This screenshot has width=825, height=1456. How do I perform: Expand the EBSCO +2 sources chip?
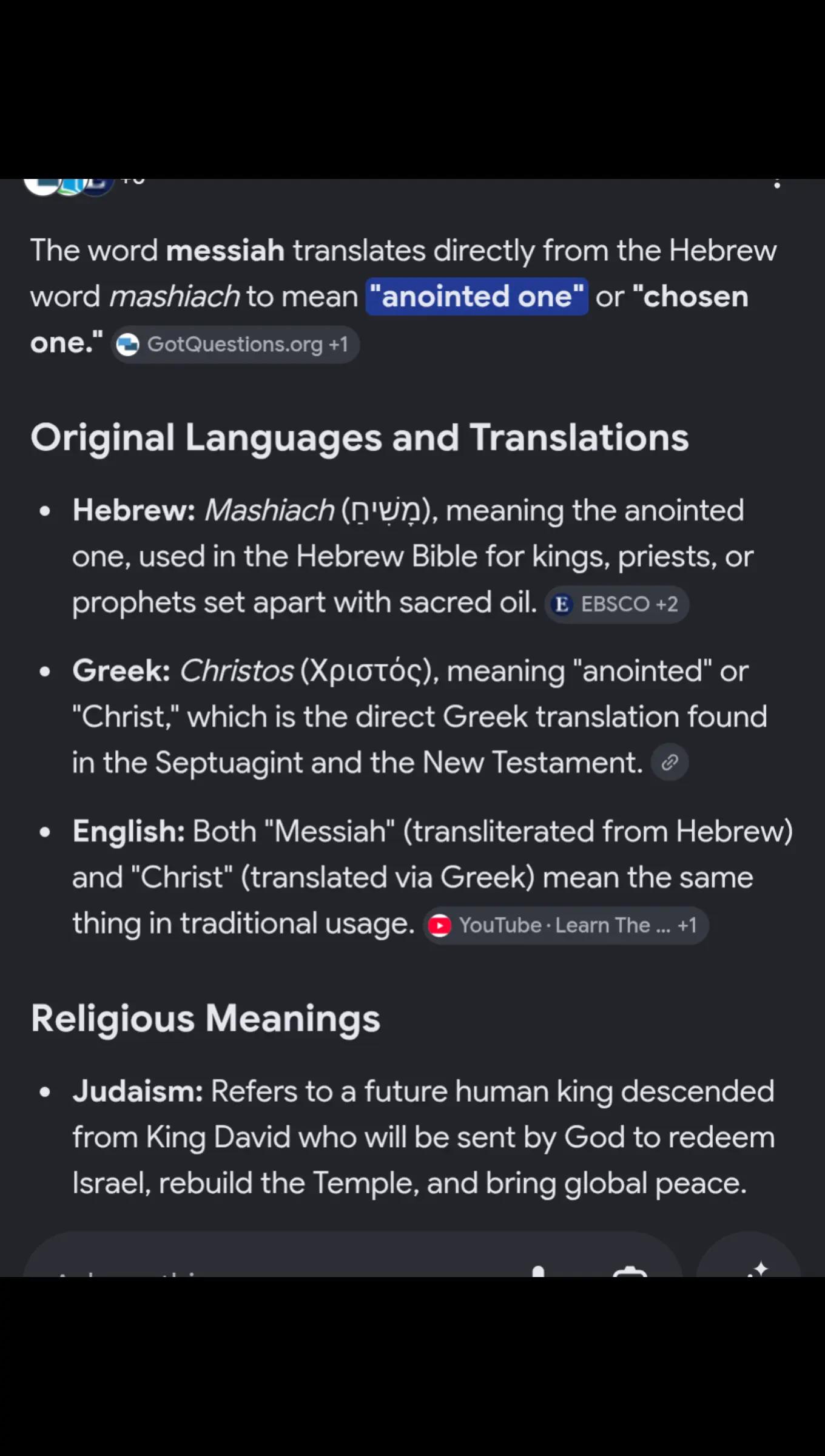616,604
